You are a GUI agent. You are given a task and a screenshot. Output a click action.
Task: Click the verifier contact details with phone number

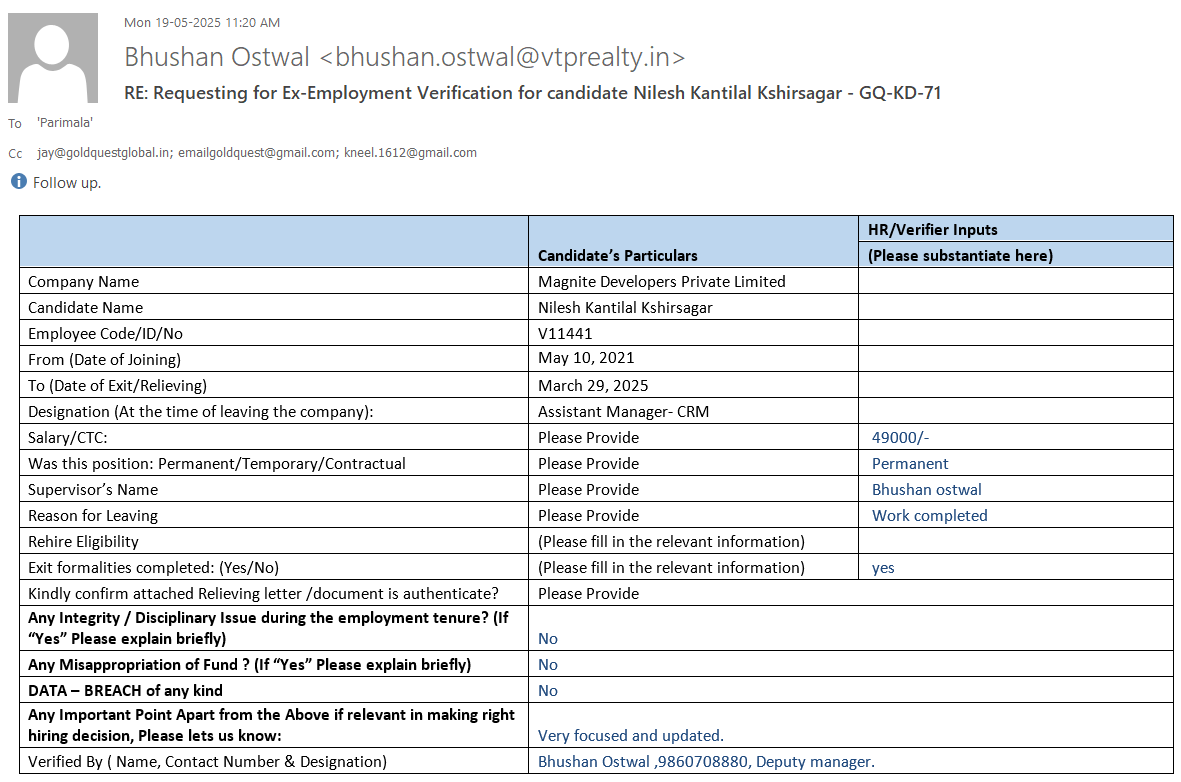(706, 761)
